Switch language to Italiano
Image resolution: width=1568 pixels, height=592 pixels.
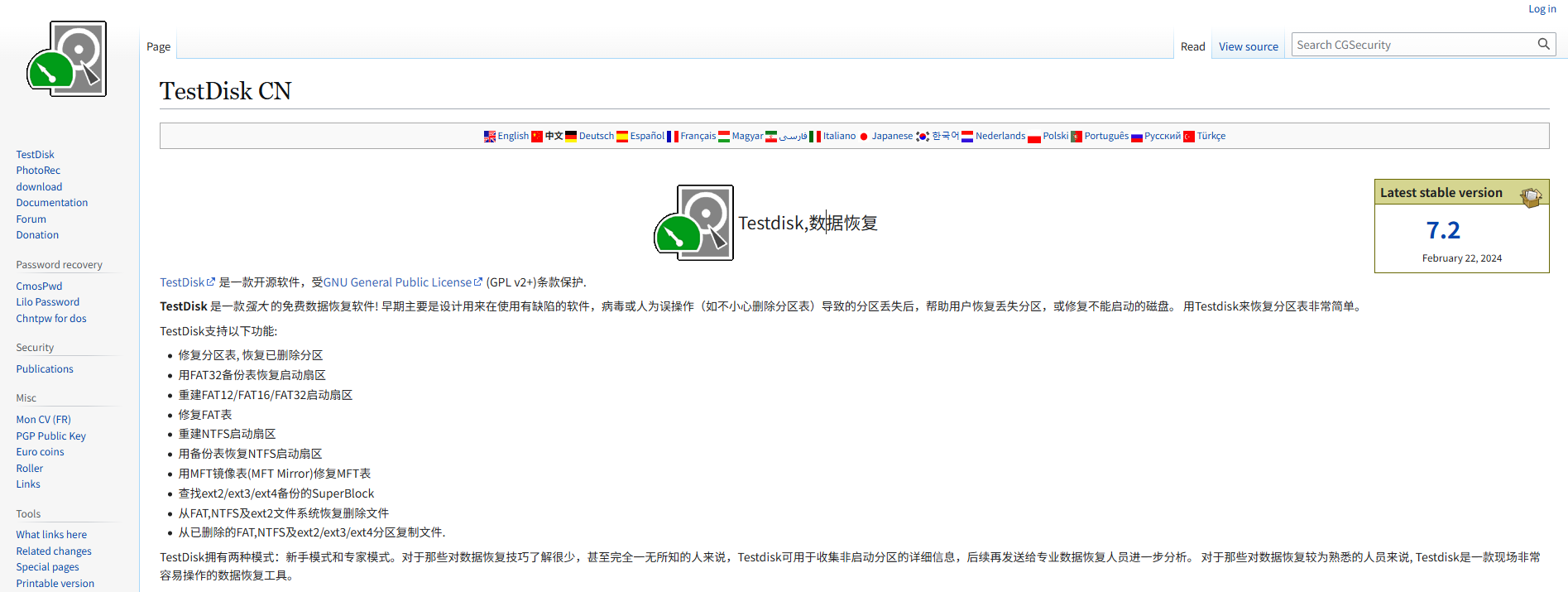[x=839, y=136]
